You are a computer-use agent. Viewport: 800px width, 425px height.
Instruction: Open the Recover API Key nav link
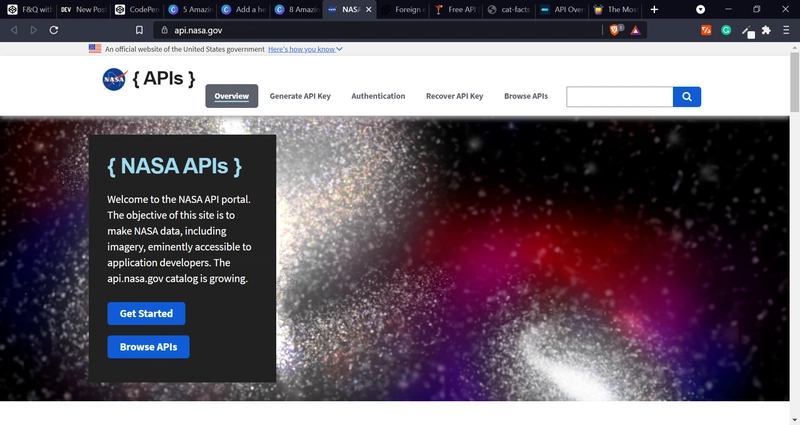(455, 96)
